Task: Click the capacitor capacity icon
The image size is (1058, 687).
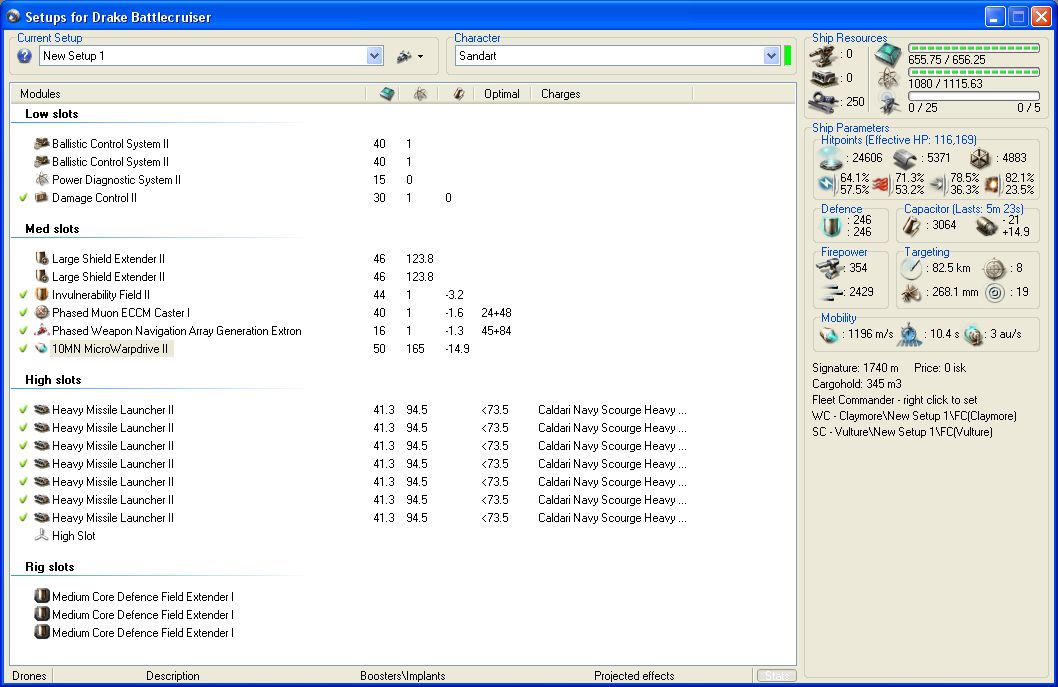Action: (912, 225)
